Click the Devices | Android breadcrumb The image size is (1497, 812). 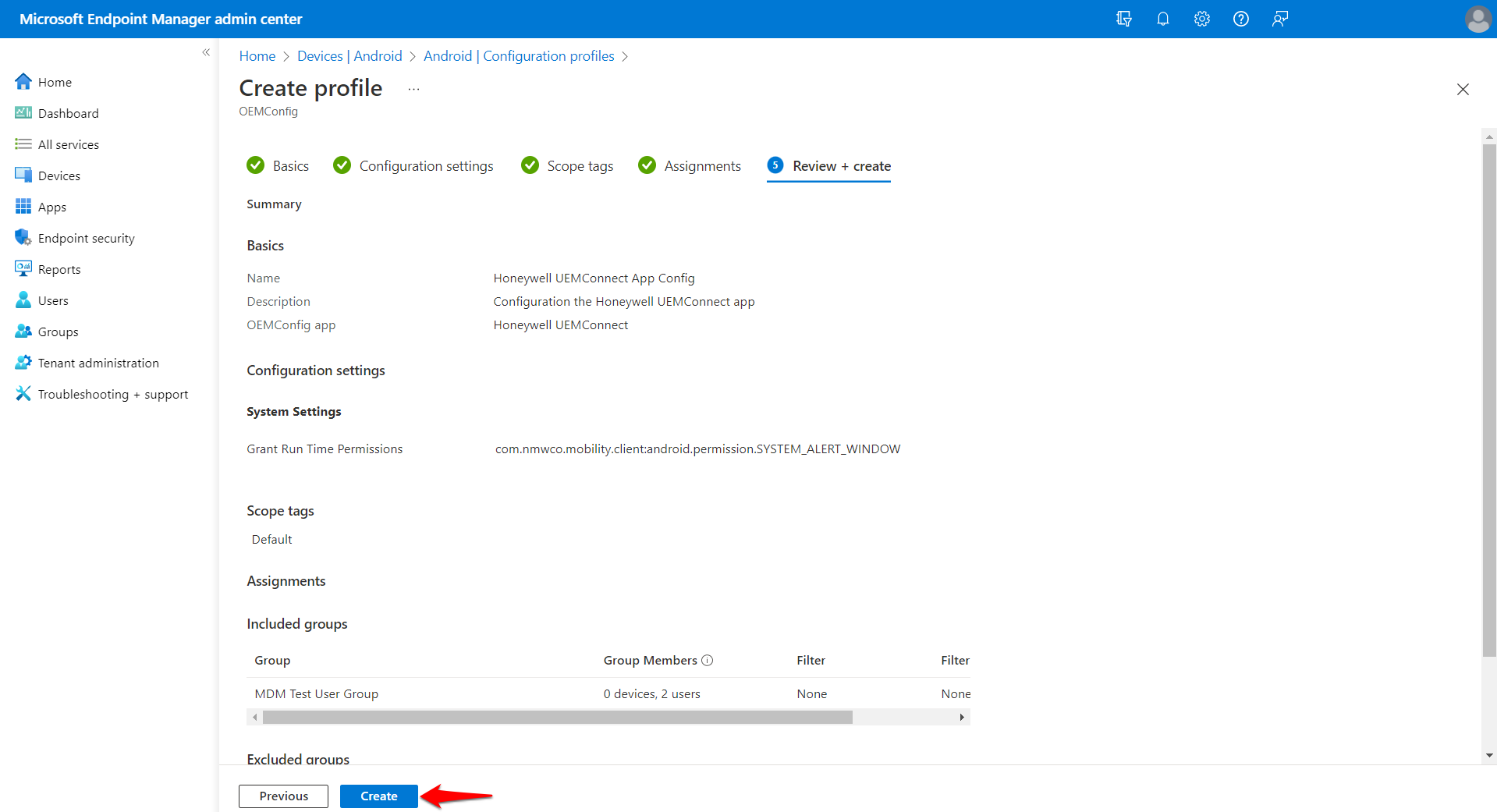[x=349, y=56]
